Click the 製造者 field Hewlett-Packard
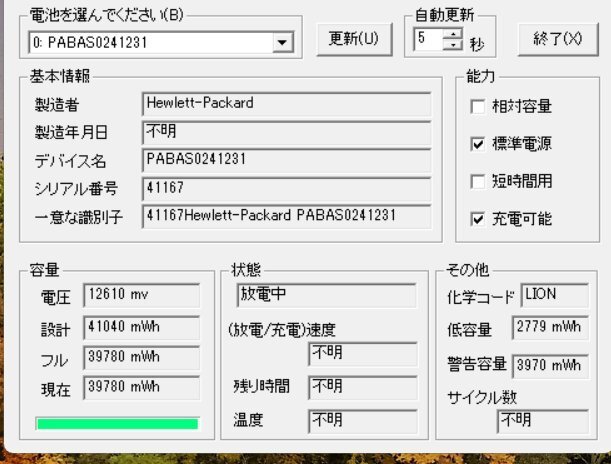 (287, 104)
